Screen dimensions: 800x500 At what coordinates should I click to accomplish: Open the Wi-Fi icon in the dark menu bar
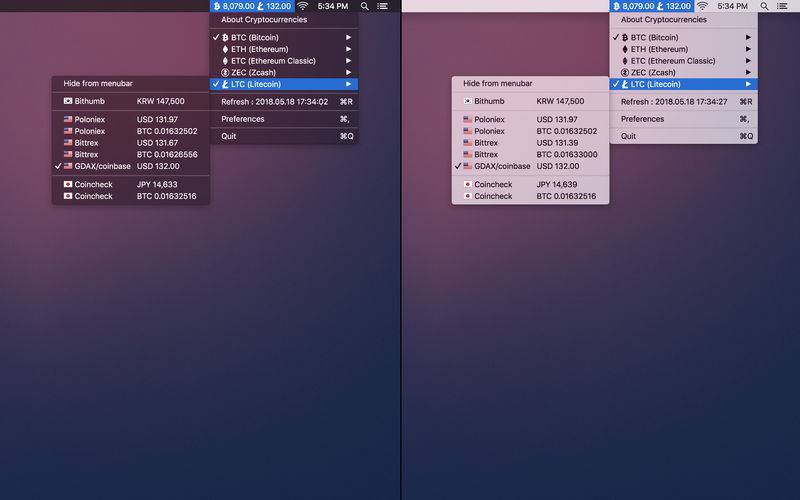(x=303, y=6)
